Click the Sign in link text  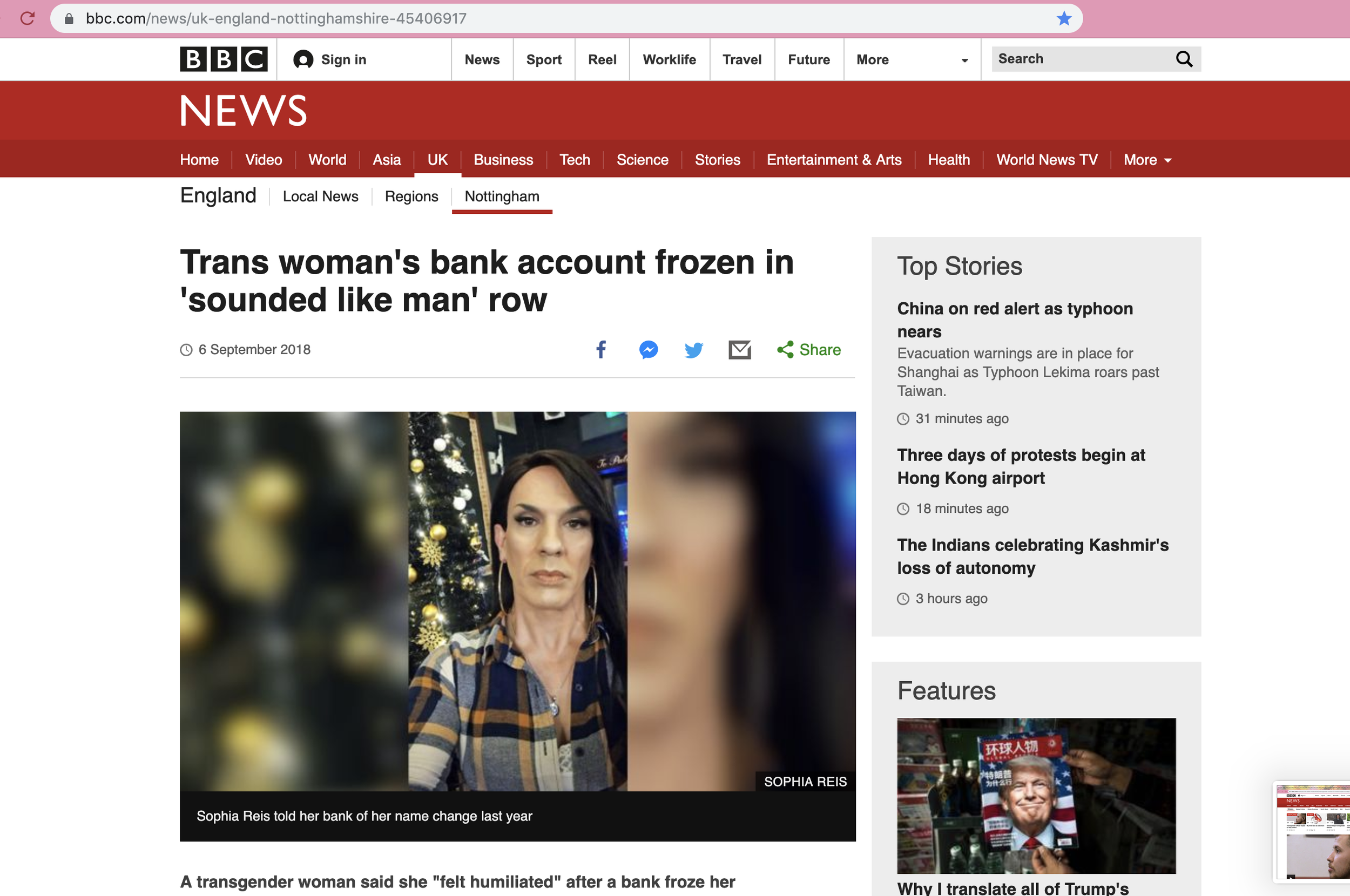(x=343, y=59)
